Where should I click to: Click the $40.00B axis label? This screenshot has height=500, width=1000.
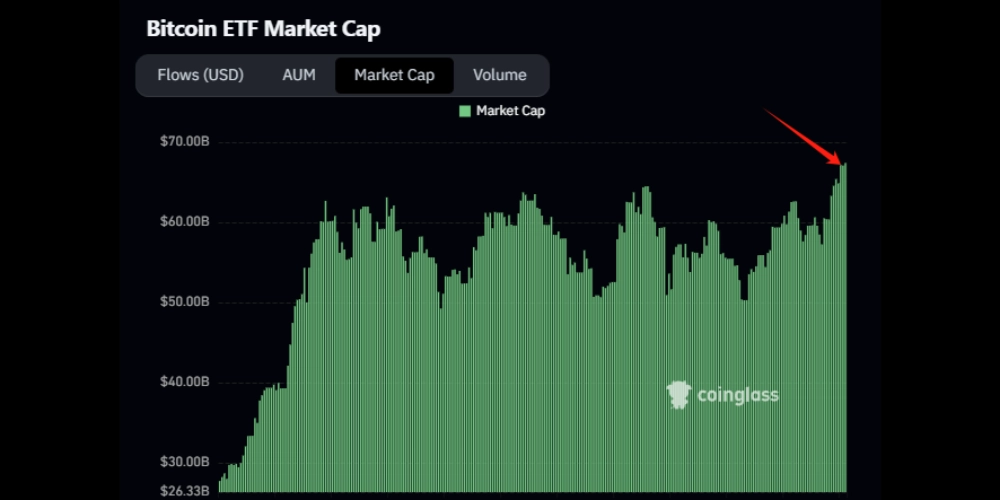[184, 382]
